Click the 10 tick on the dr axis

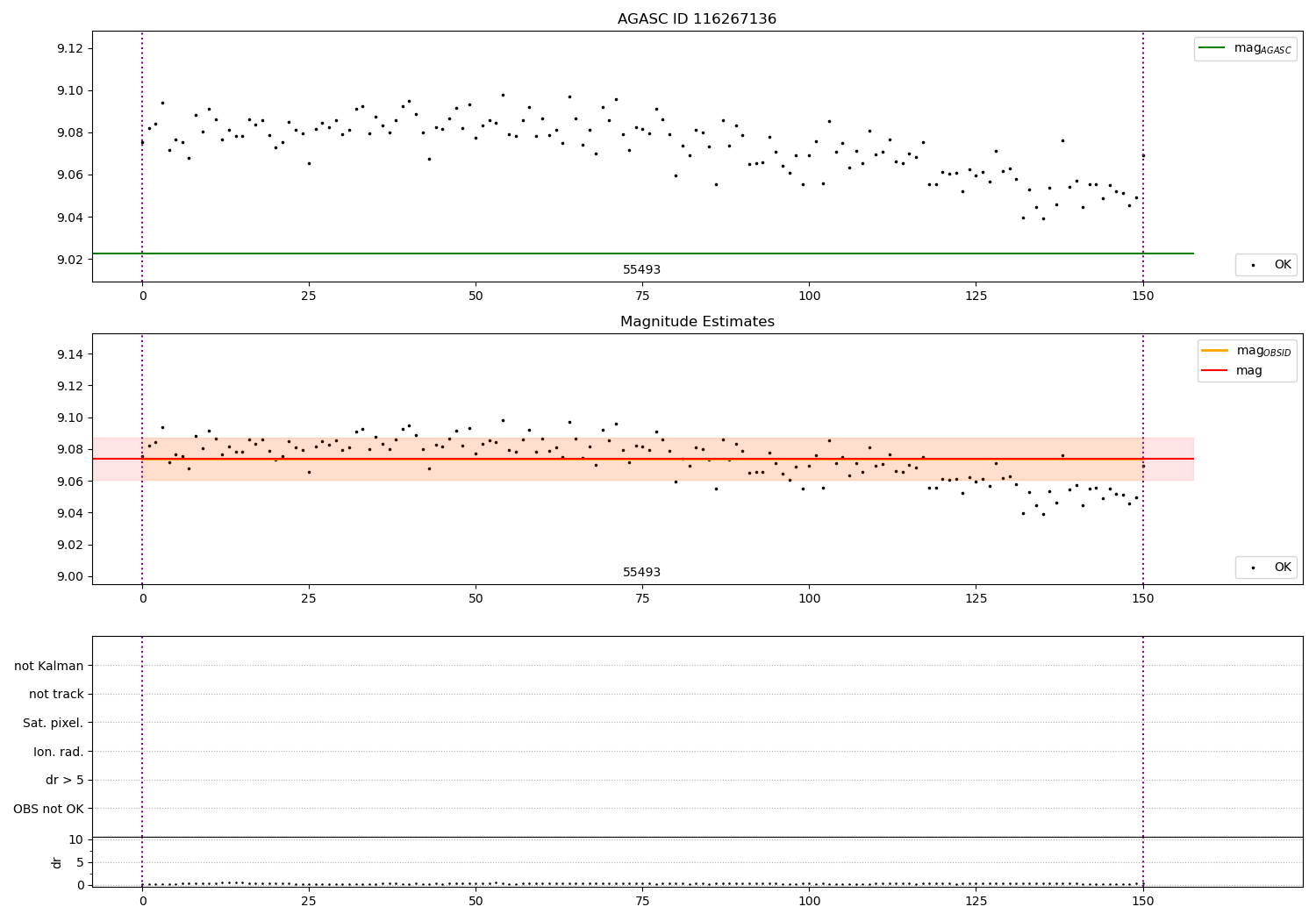coord(75,839)
